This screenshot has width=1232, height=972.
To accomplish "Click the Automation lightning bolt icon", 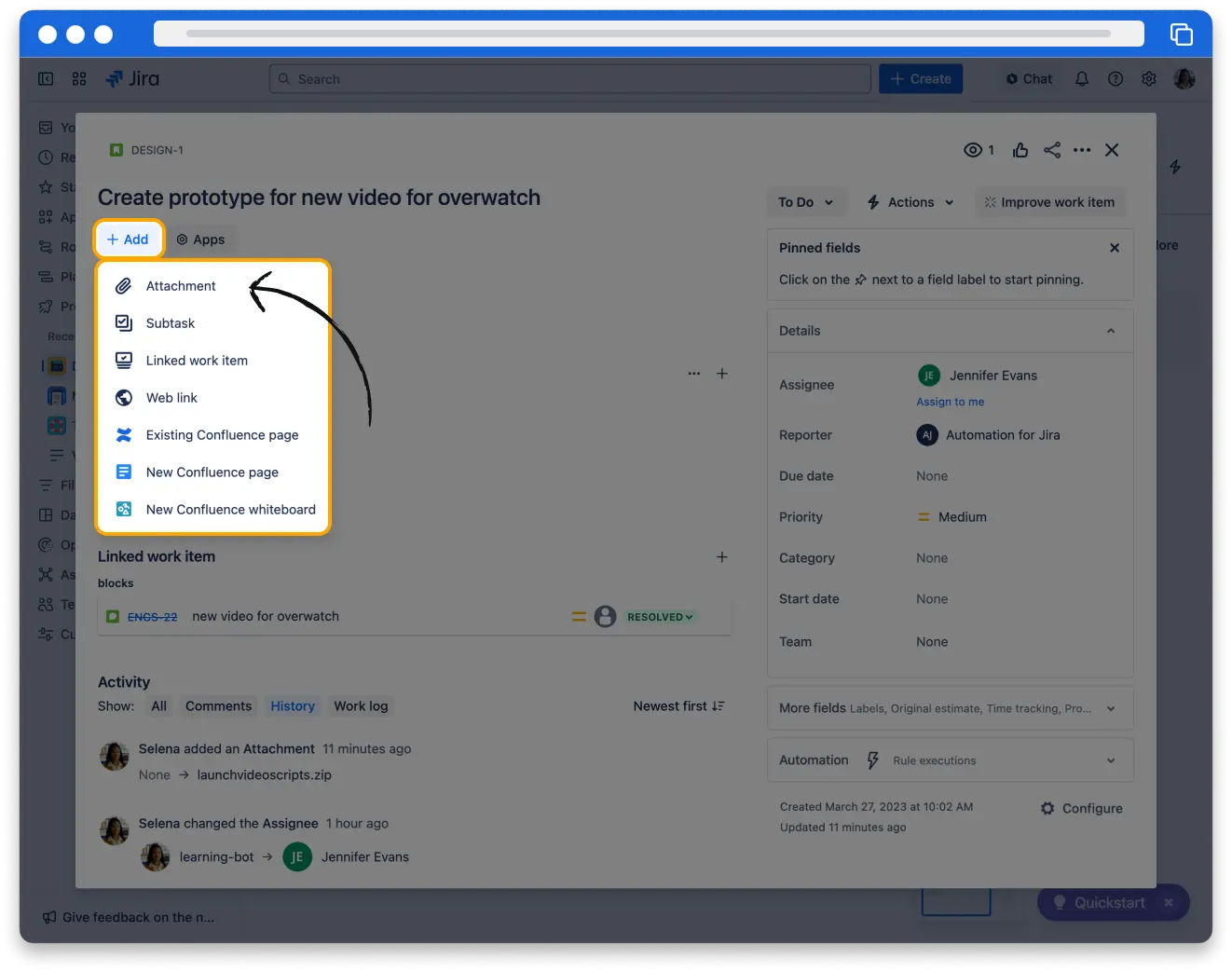I will coord(873,760).
